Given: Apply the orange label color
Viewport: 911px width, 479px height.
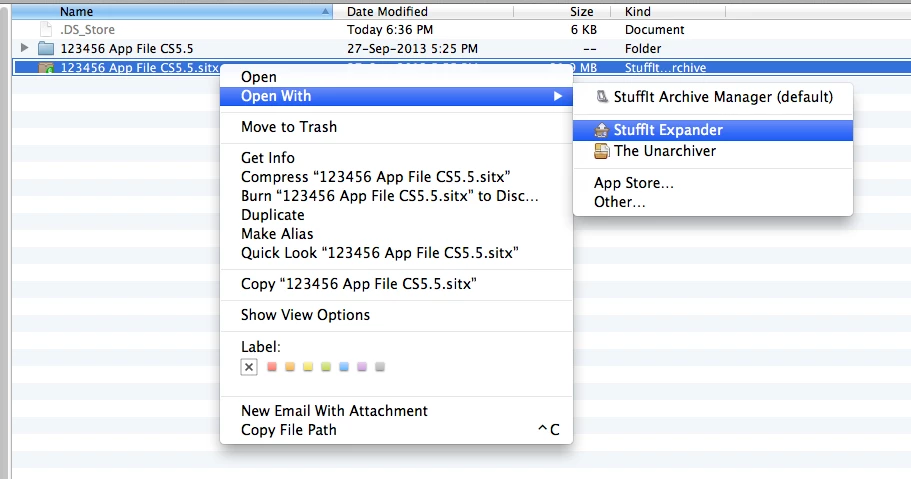Looking at the screenshot, I should [x=290, y=367].
